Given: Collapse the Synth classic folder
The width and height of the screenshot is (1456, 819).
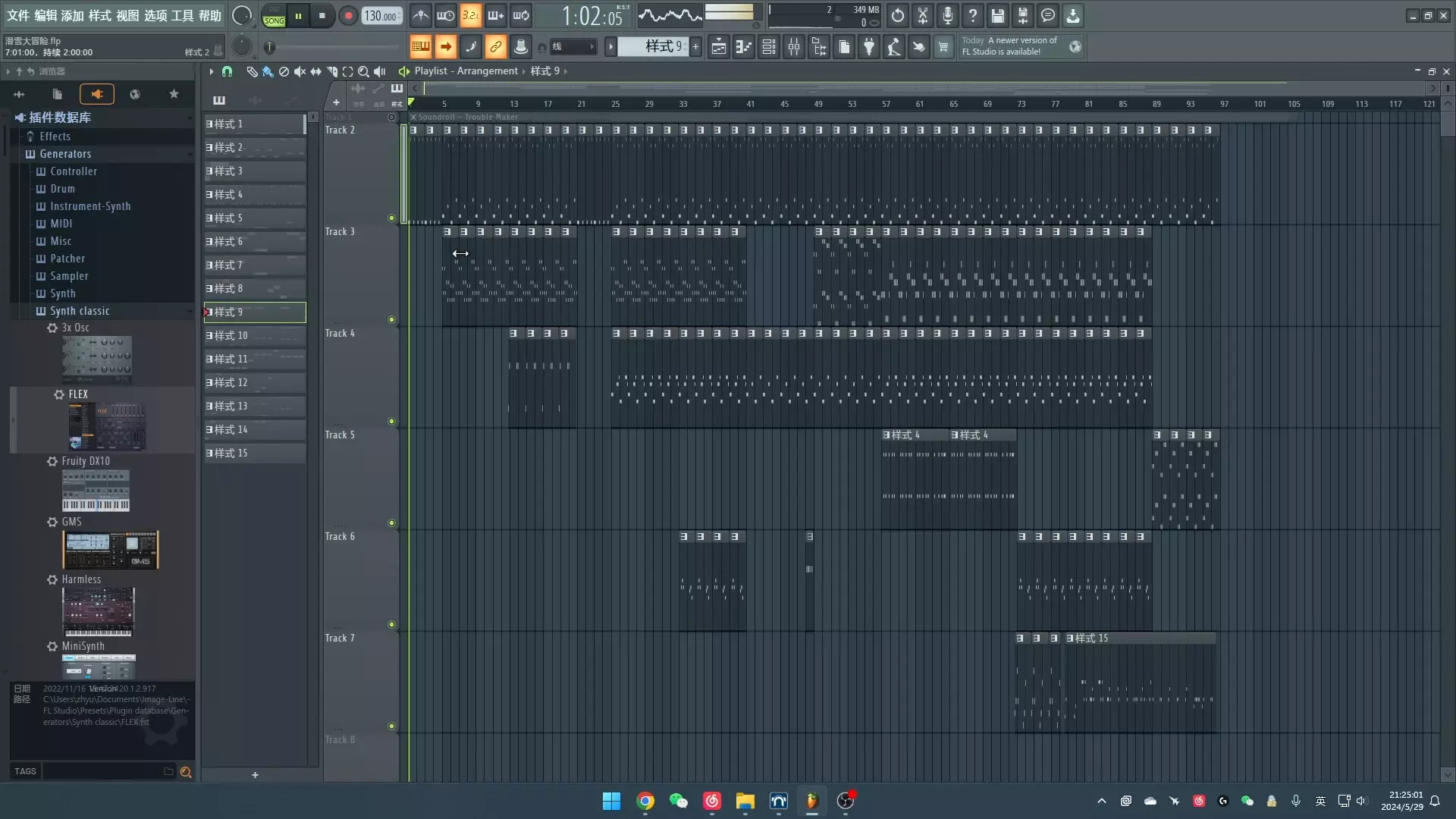Looking at the screenshot, I should (x=79, y=311).
